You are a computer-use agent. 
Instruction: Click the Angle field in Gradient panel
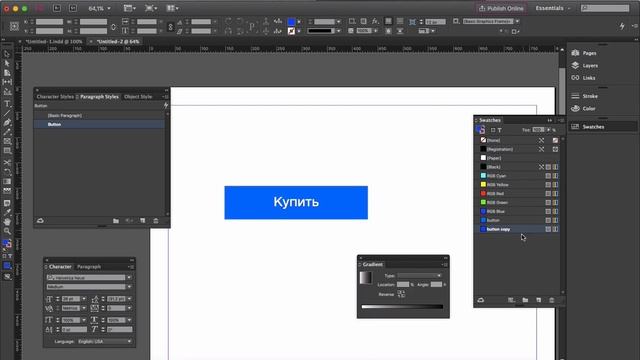[436, 284]
